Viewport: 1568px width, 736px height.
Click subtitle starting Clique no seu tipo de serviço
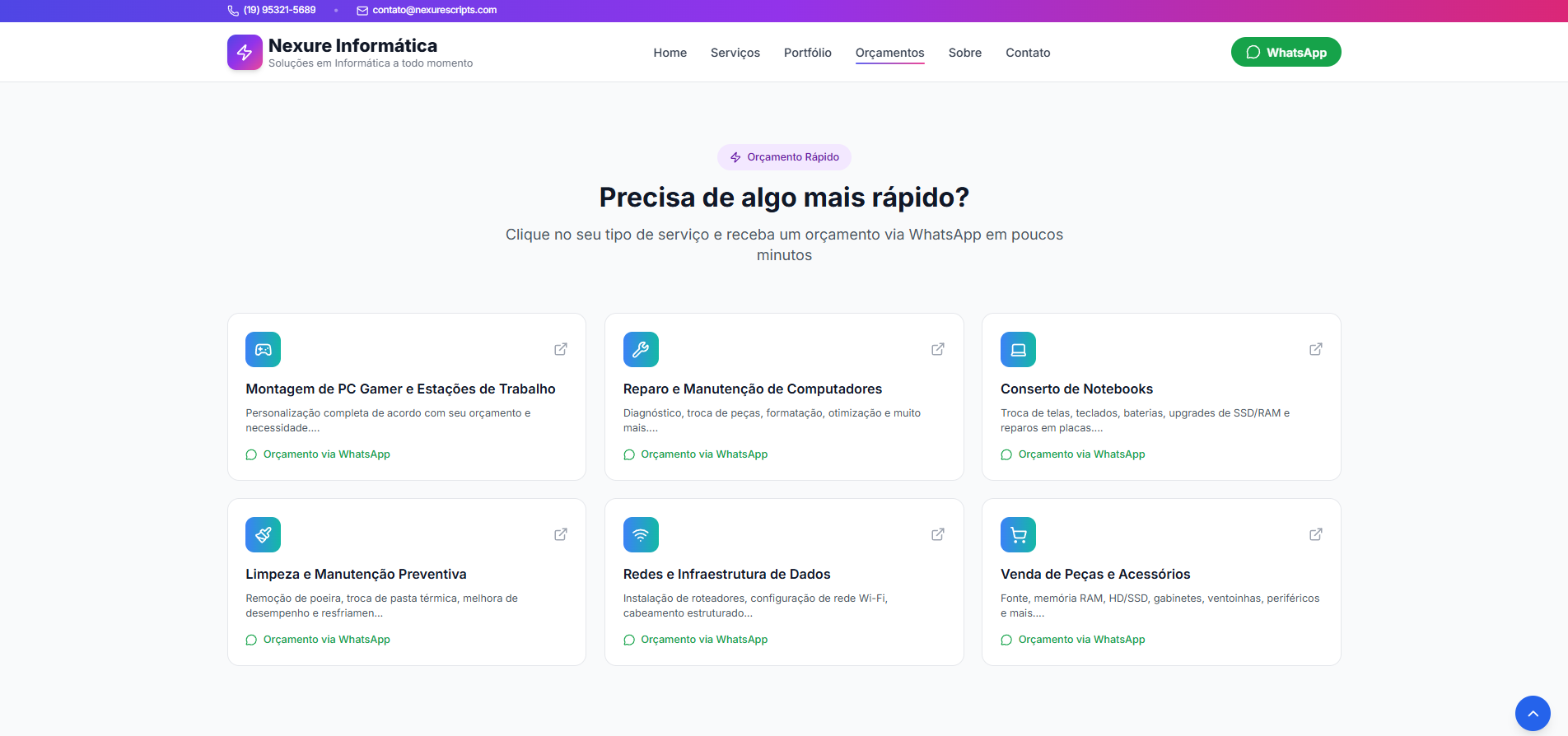tap(784, 245)
